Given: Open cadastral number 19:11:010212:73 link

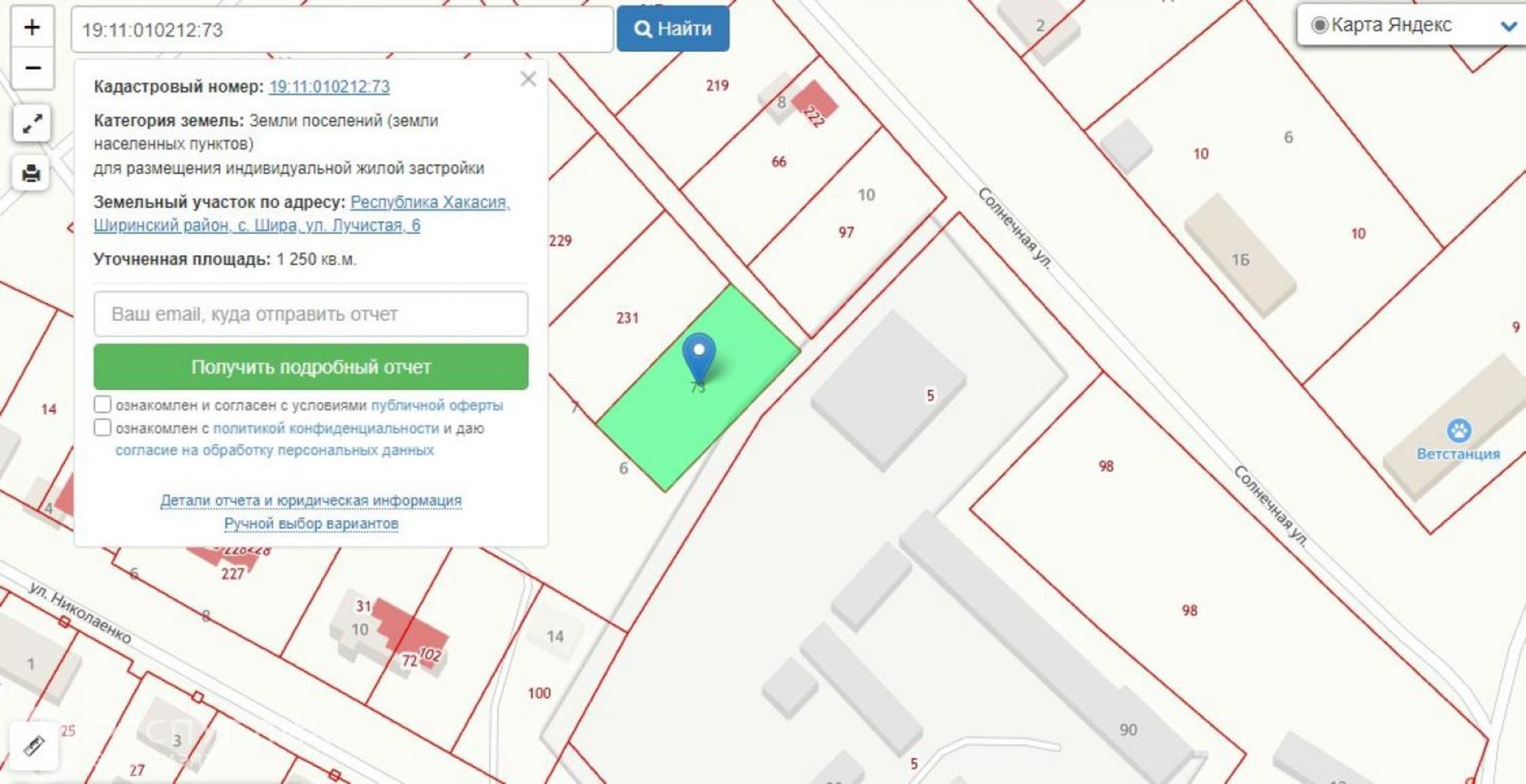Looking at the screenshot, I should pyautogui.click(x=329, y=87).
